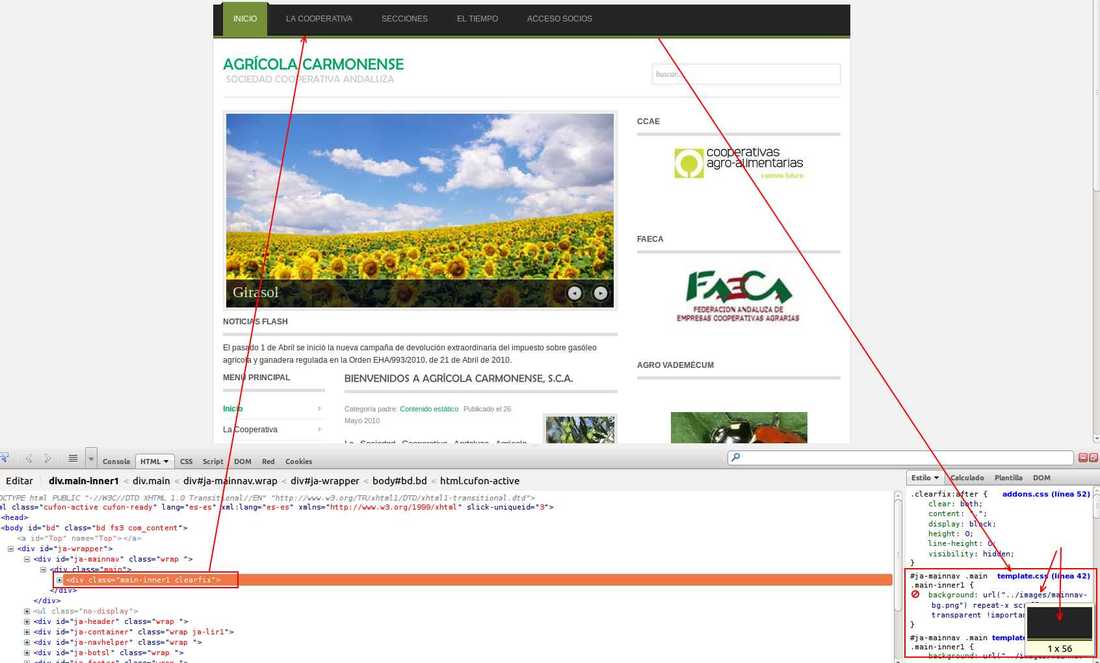Image resolution: width=1100 pixels, height=663 pixels.
Task: Click the disabled-property icon next to background
Action: (915, 594)
